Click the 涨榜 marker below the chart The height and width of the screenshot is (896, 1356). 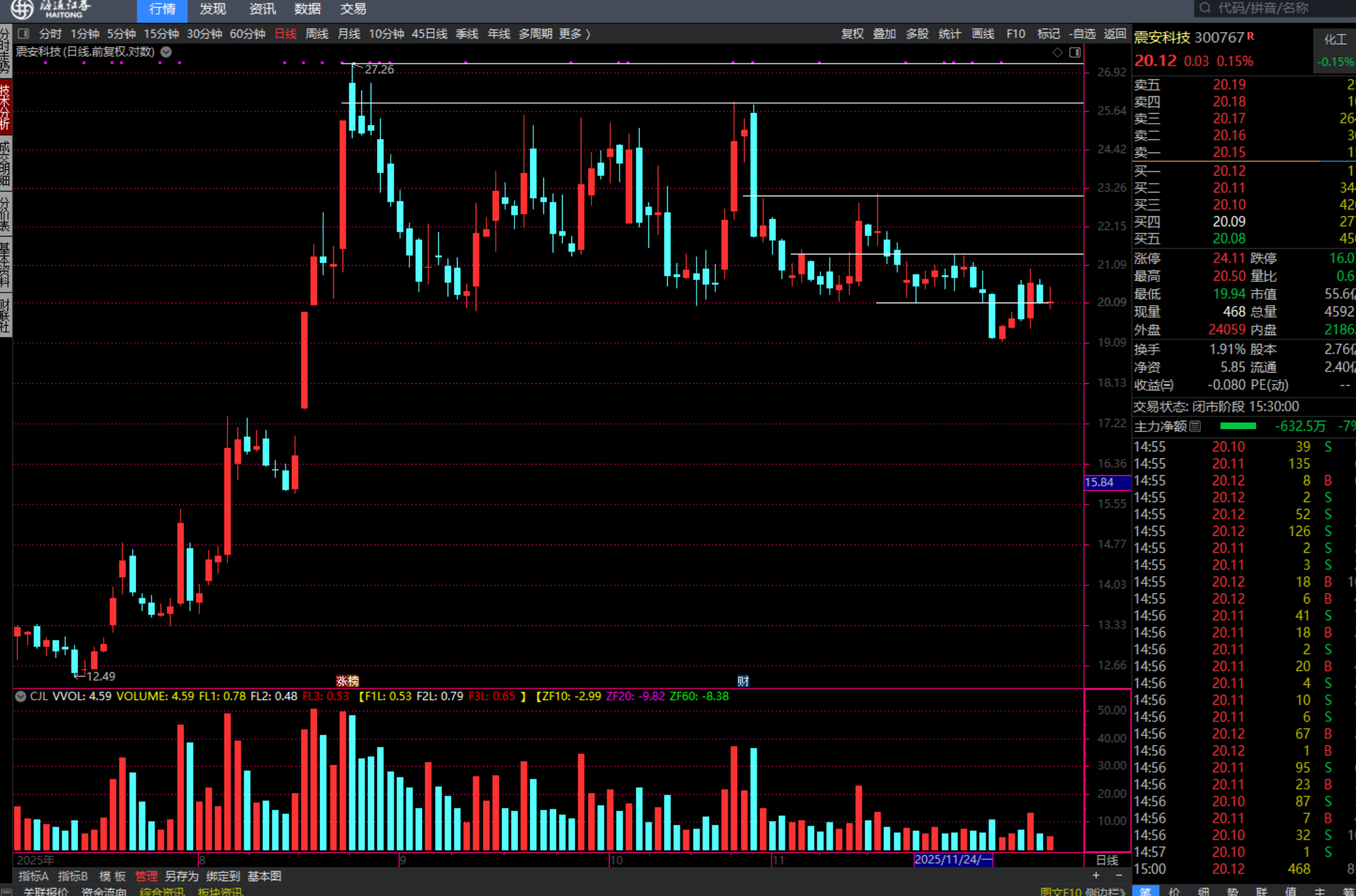coord(348,681)
